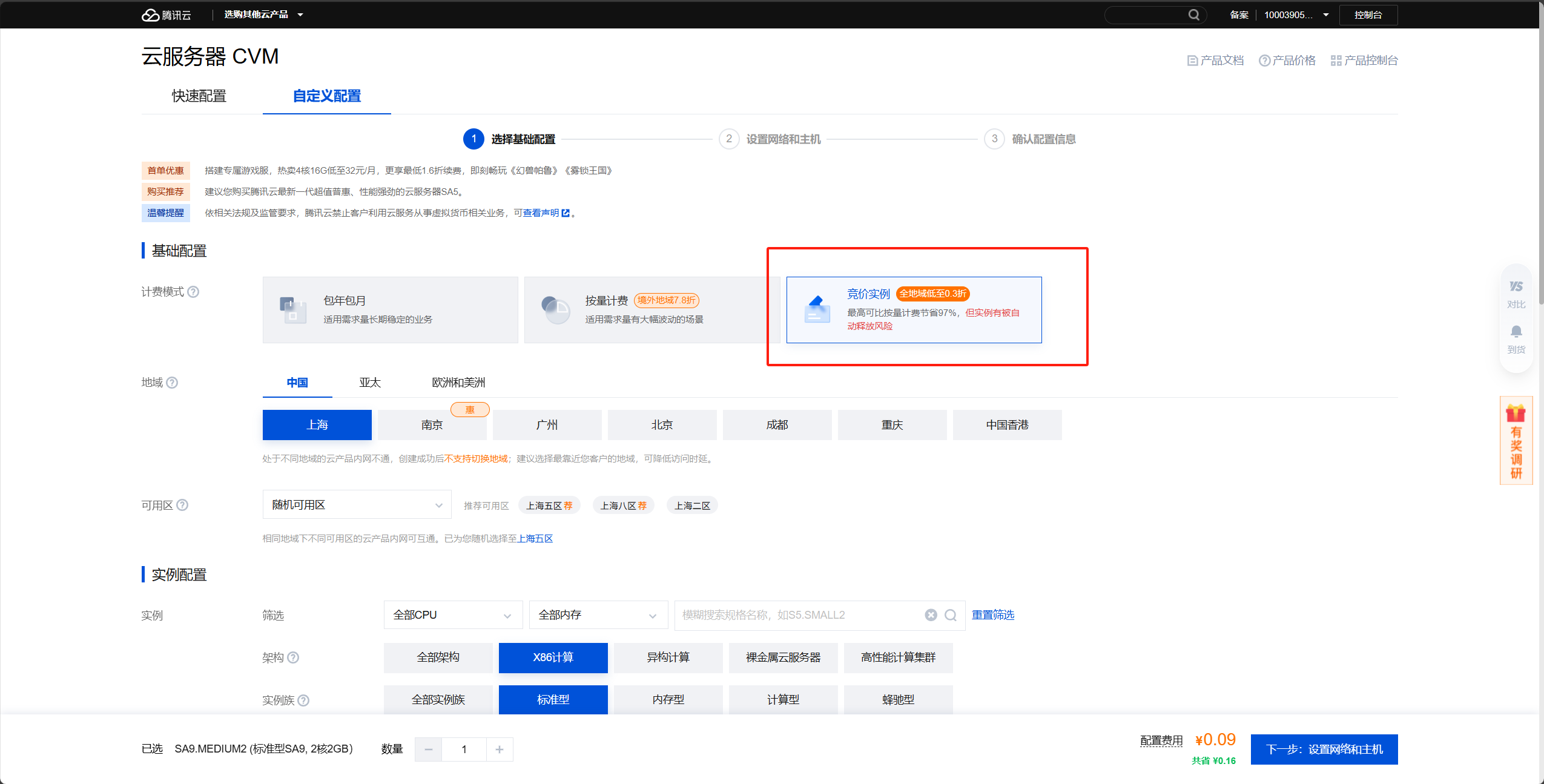Open the 选购其他云产品 dropdown
Image resolution: width=1544 pixels, height=784 pixels.
point(263,15)
